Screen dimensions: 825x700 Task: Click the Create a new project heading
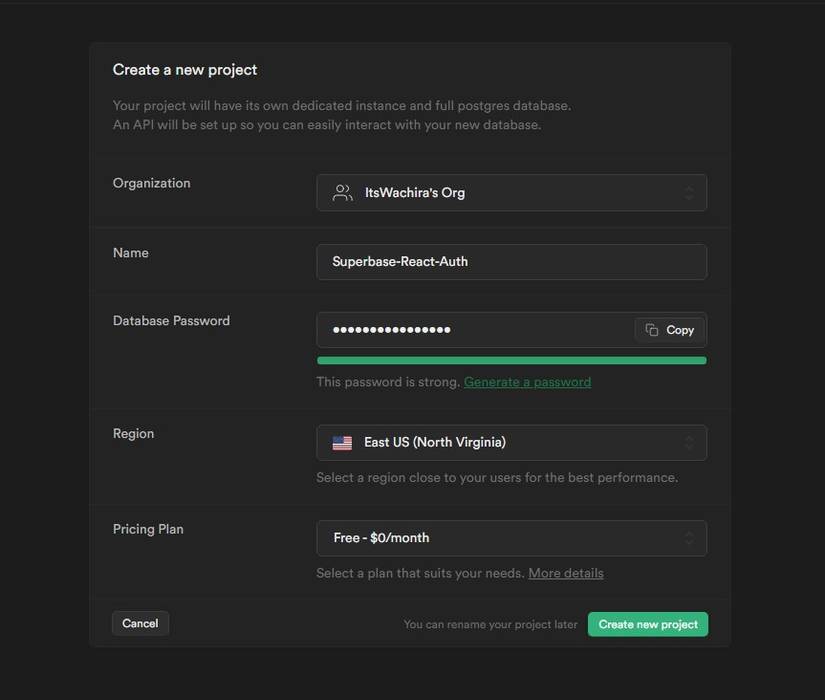coord(185,70)
